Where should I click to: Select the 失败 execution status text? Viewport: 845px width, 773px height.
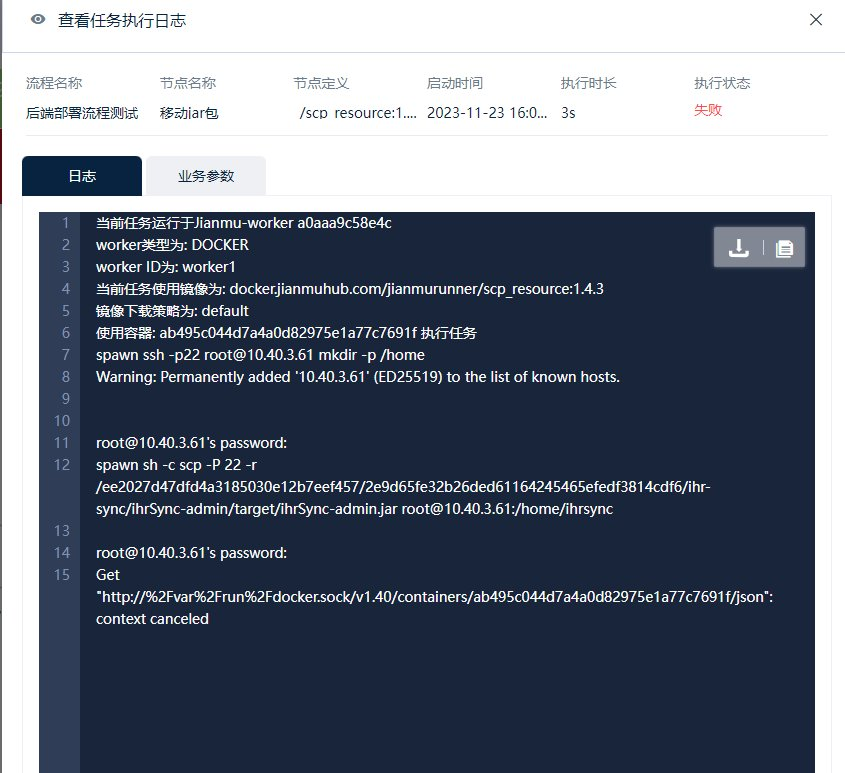pyautogui.click(x=708, y=110)
